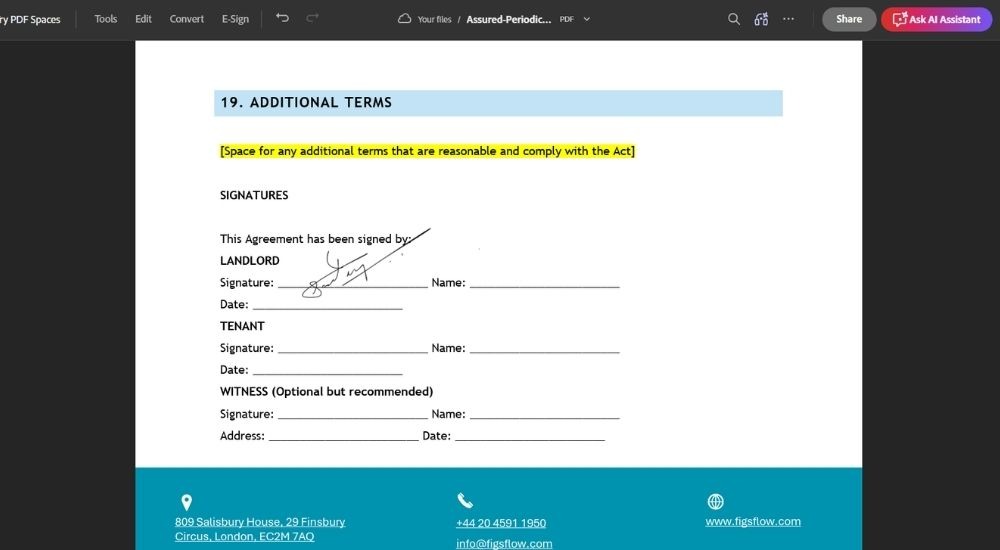Click Ask AI Assistant button
Image resolution: width=1000 pixels, height=550 pixels.
click(x=936, y=19)
